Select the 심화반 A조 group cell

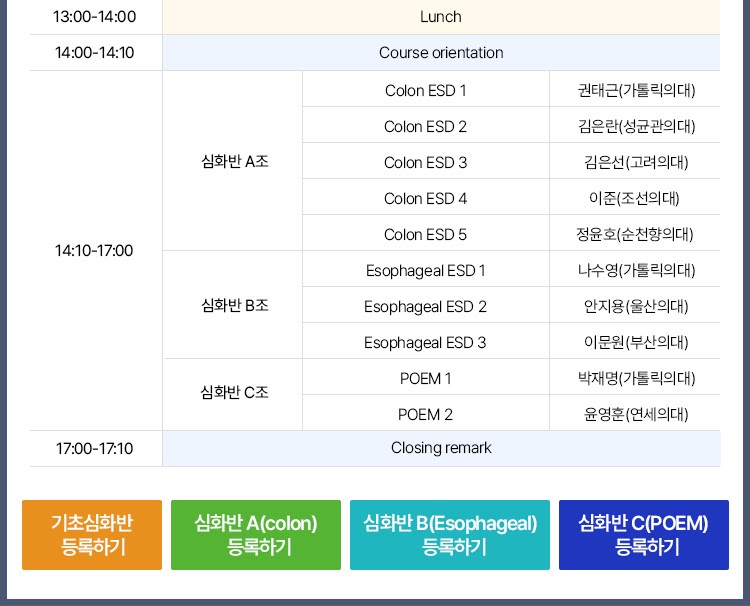coord(232,161)
